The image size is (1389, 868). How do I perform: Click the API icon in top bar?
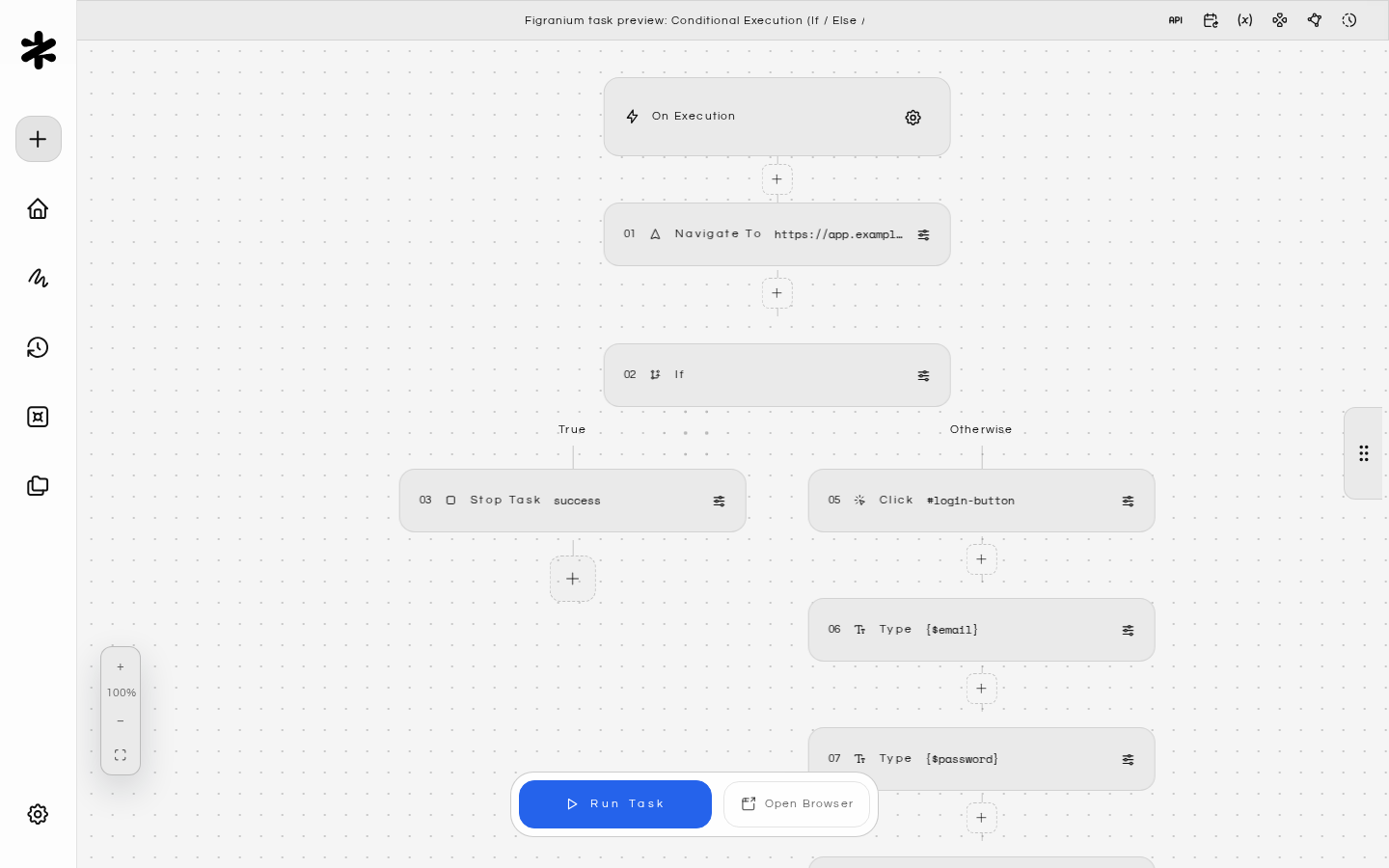[x=1176, y=20]
